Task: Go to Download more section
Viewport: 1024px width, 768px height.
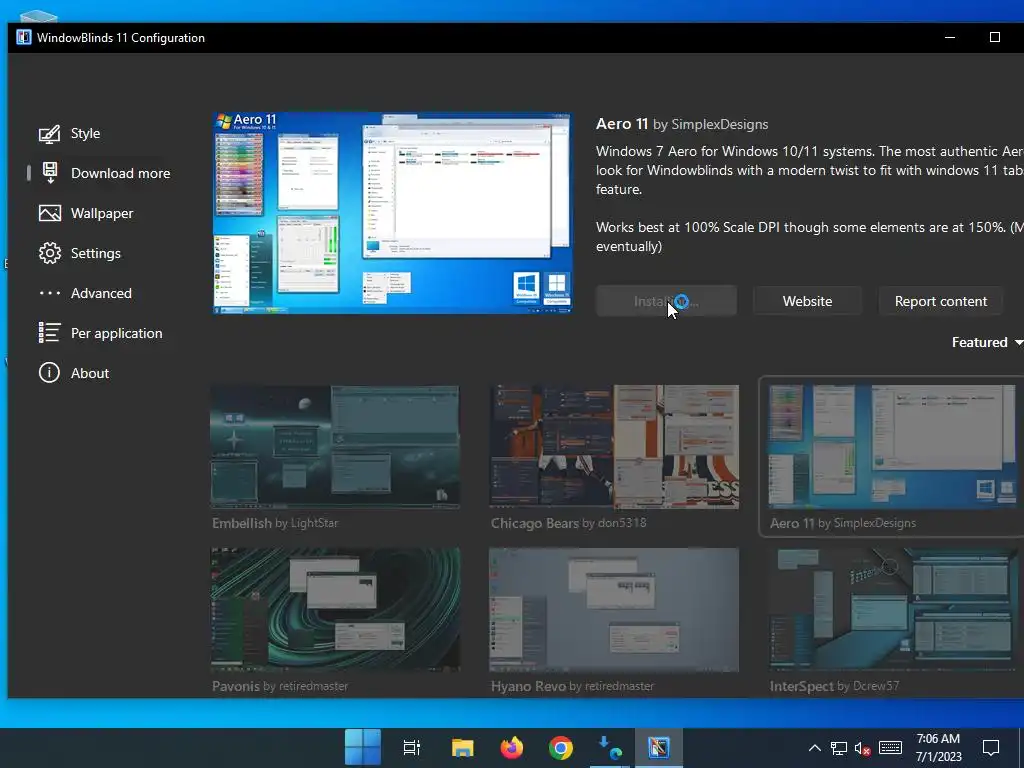Action: coord(121,173)
